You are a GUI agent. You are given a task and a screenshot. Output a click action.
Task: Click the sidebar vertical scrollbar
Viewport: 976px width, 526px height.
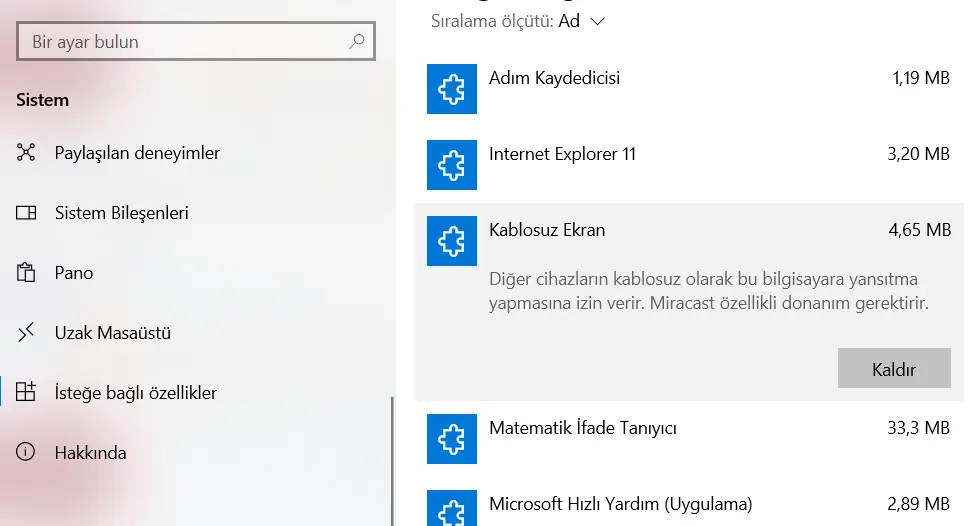coord(393,461)
